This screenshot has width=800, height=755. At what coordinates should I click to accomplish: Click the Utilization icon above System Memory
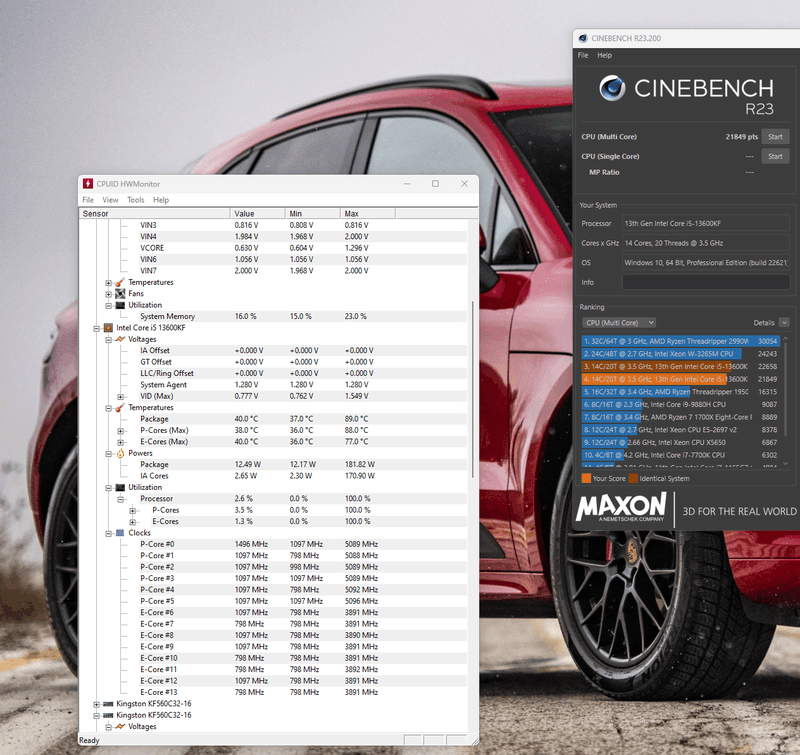click(x=120, y=305)
